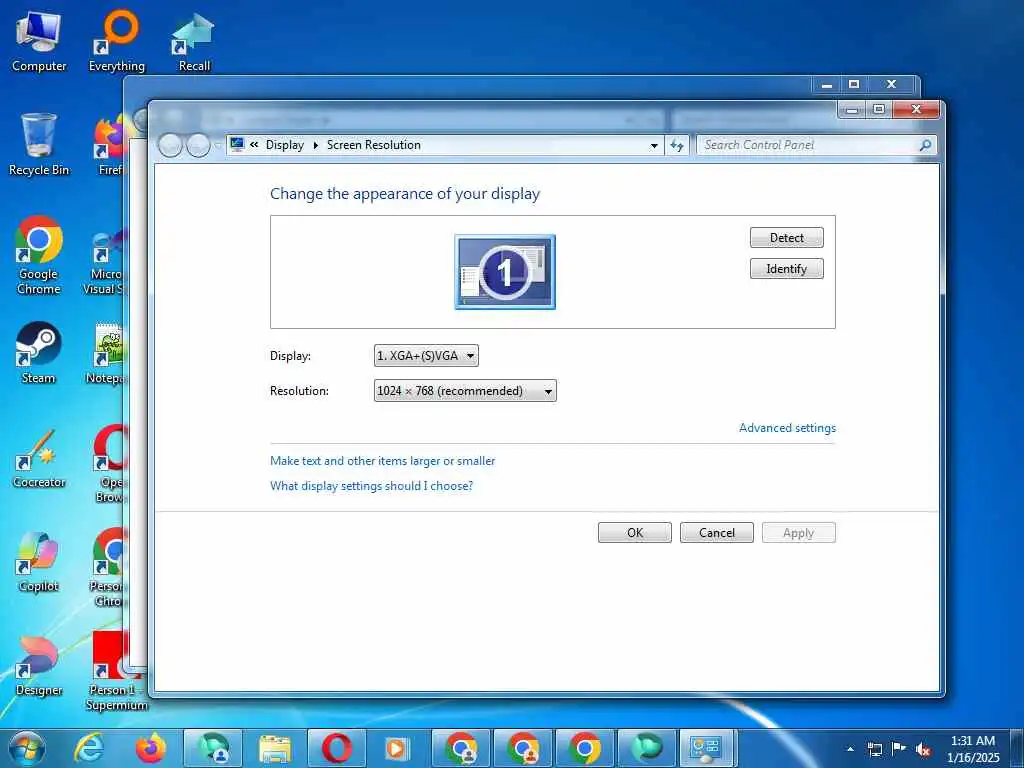Confirm settings with the OK button
The height and width of the screenshot is (768, 1024).
click(x=635, y=532)
